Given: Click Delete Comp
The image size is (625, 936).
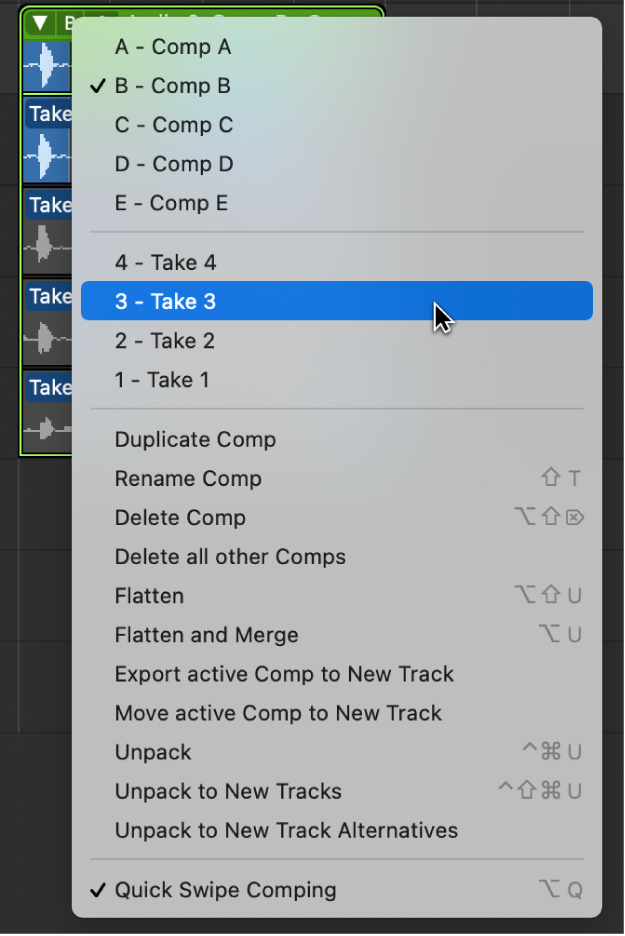Looking at the screenshot, I should point(180,517).
